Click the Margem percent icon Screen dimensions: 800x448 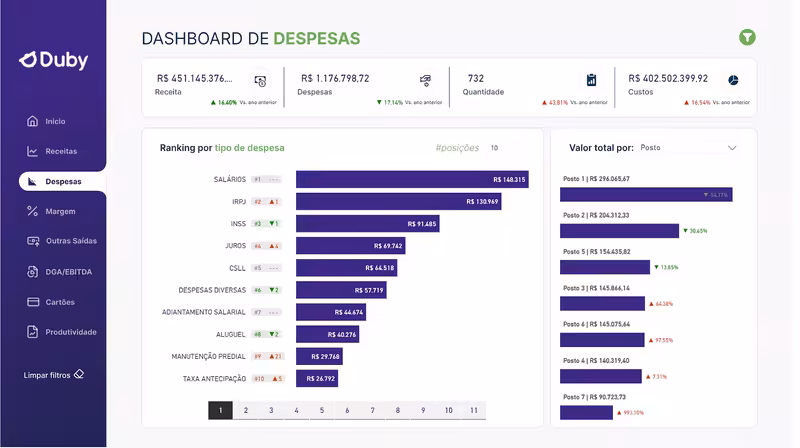[32, 211]
